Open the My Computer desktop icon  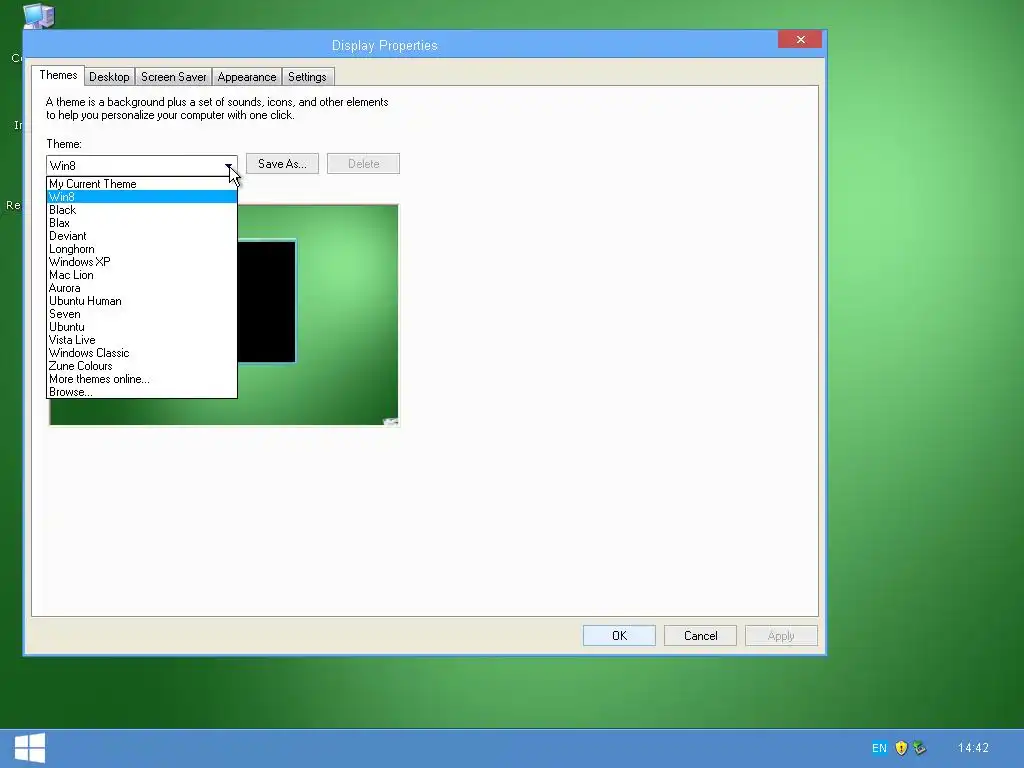(x=39, y=16)
